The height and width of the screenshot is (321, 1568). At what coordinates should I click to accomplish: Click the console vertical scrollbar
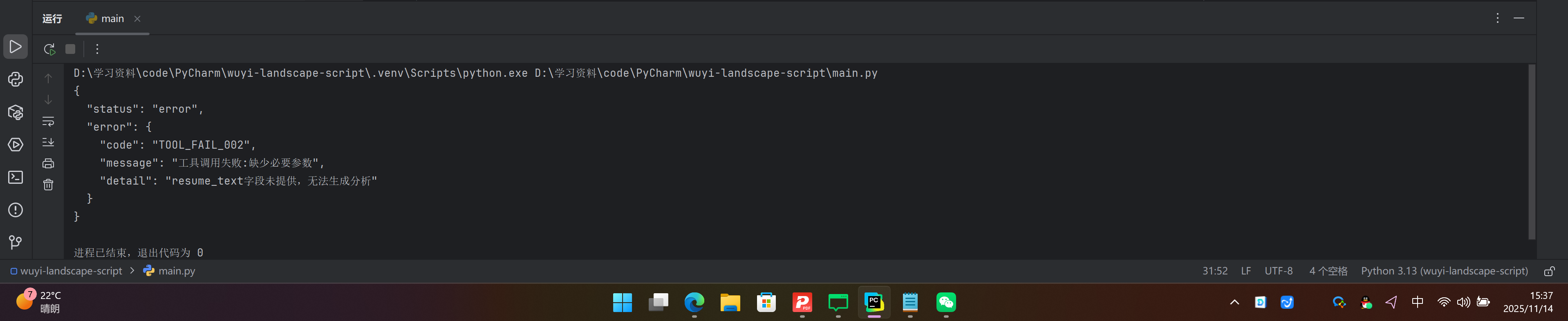(1532, 152)
